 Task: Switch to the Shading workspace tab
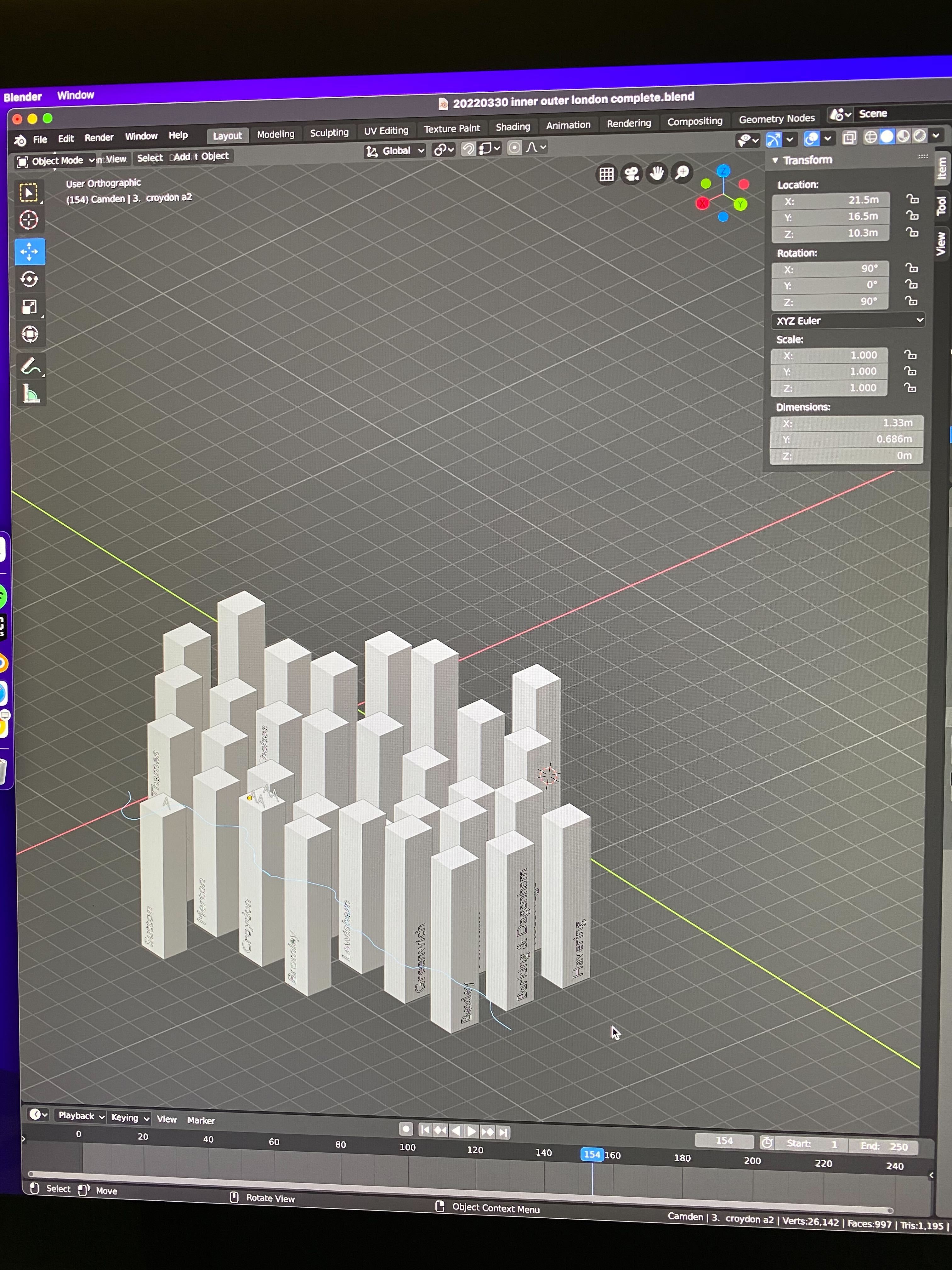click(513, 127)
